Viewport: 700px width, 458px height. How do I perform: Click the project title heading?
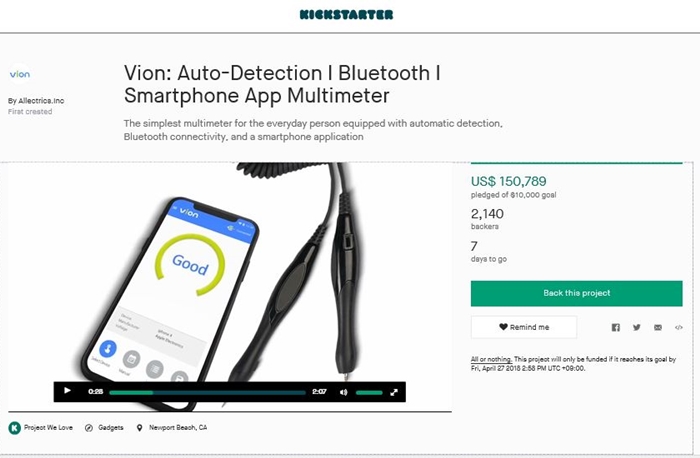click(x=282, y=84)
